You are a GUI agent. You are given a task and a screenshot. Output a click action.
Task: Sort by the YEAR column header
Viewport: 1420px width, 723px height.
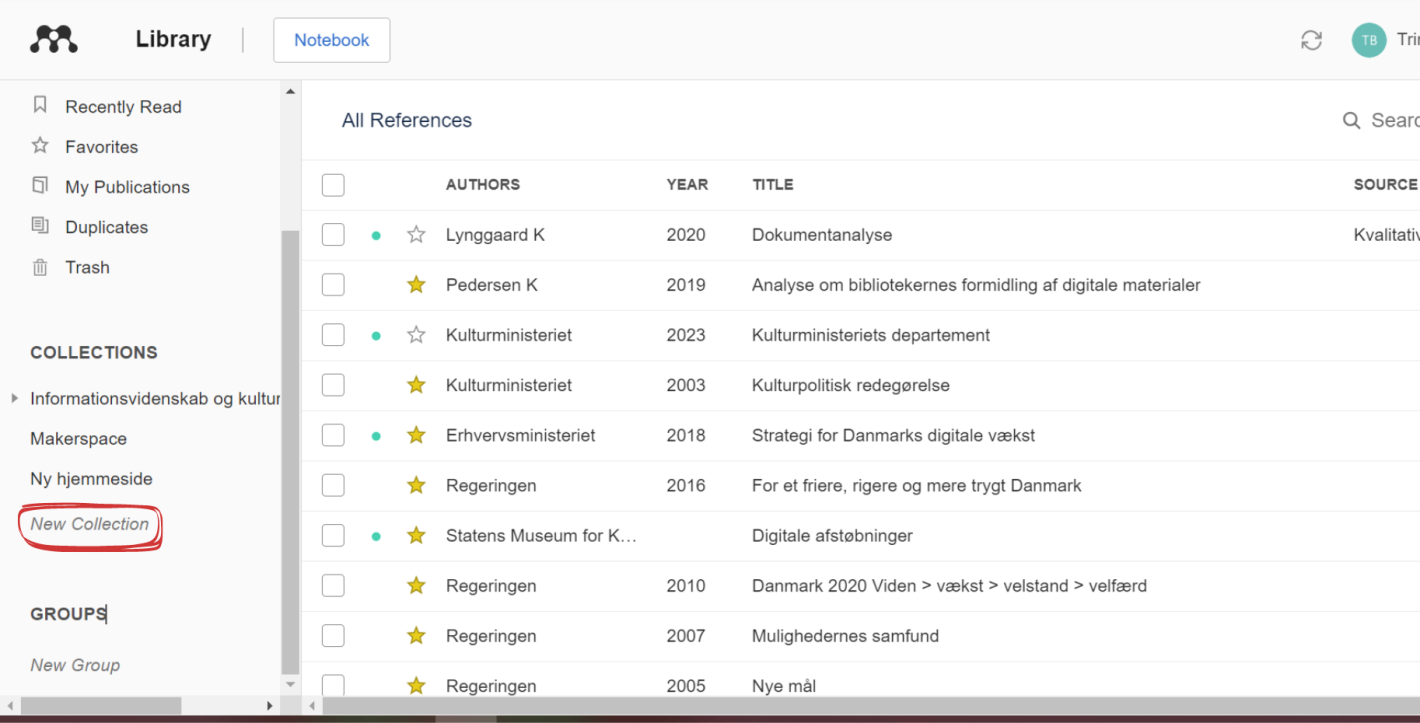[x=687, y=184]
